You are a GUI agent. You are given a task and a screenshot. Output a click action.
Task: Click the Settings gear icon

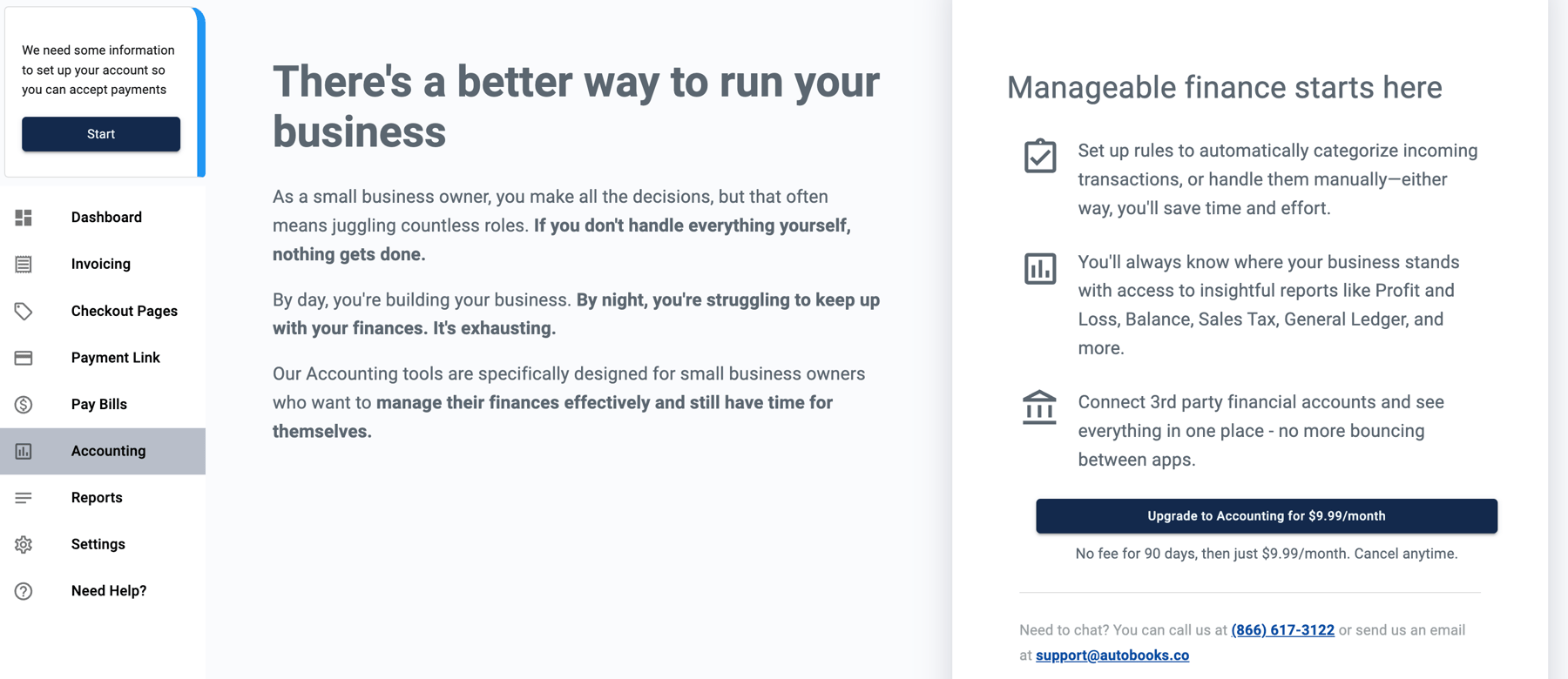[x=24, y=545]
